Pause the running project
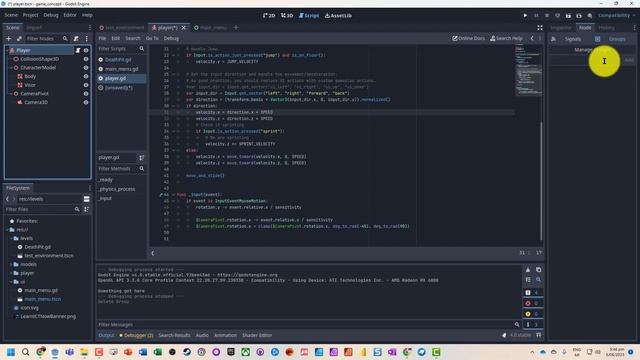This screenshot has width=640, height=360. [x=536, y=16]
